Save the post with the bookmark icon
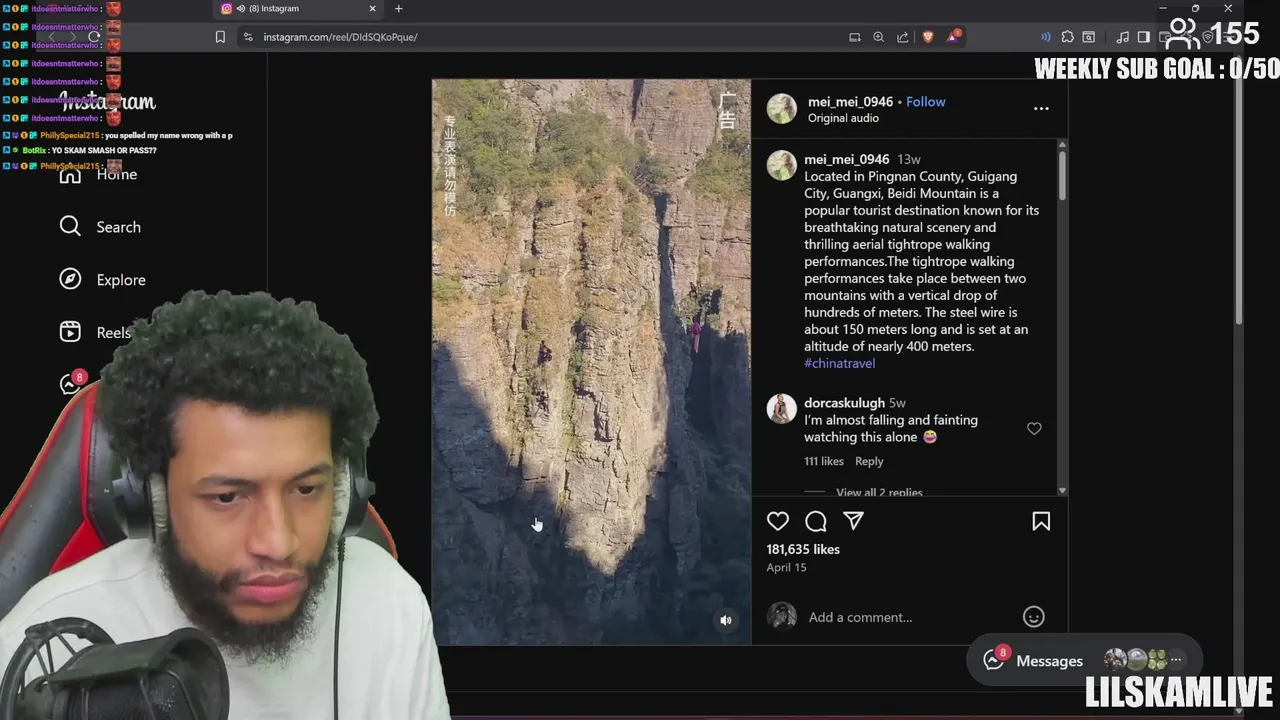 point(1041,521)
